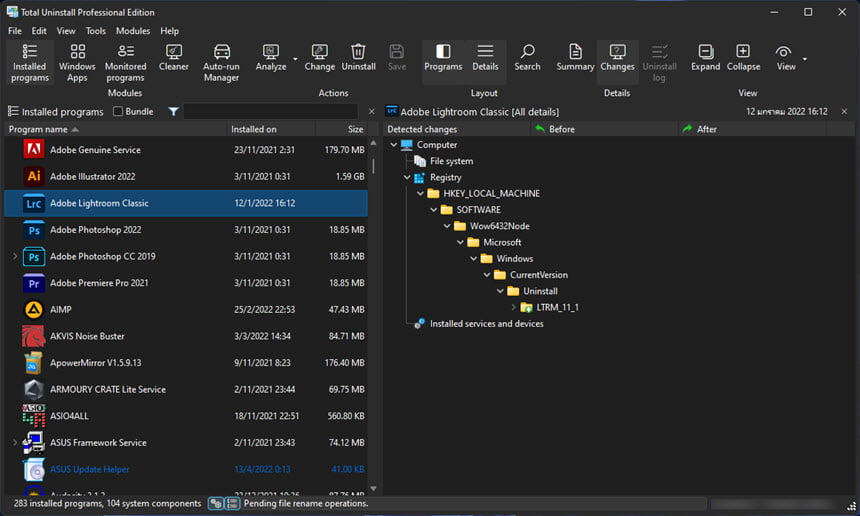860x516 pixels.
Task: Open the Edit menu
Action: [39, 31]
